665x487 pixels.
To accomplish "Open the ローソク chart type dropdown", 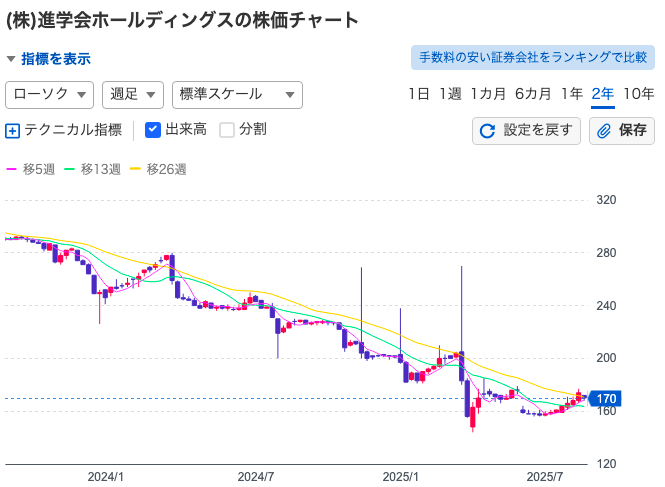I will [50, 95].
